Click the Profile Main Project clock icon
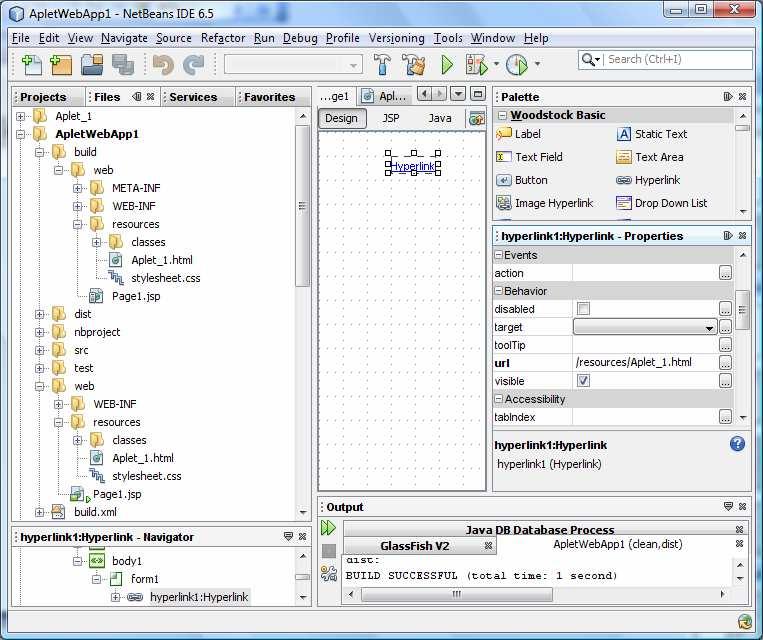Viewport: 763px width, 640px height. (x=517, y=64)
